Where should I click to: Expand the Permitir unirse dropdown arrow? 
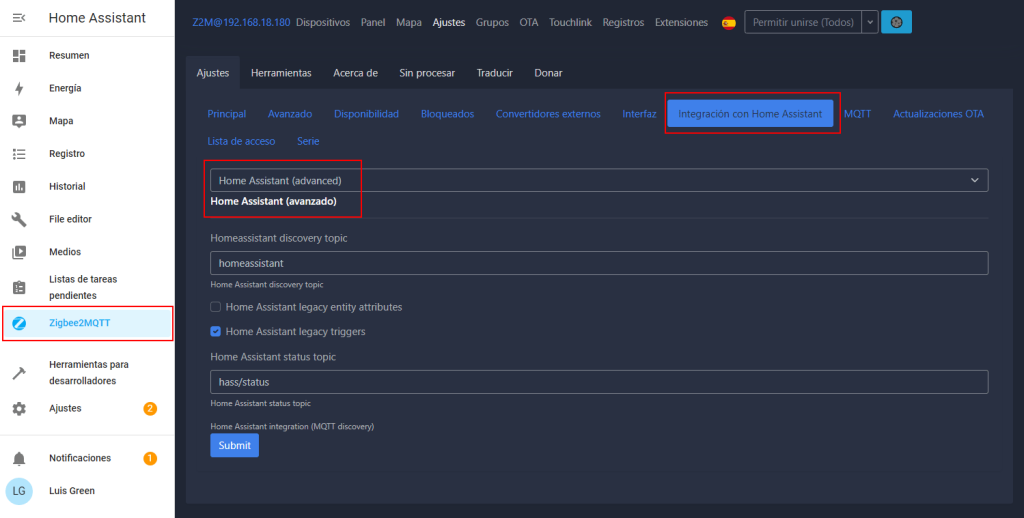coord(870,22)
